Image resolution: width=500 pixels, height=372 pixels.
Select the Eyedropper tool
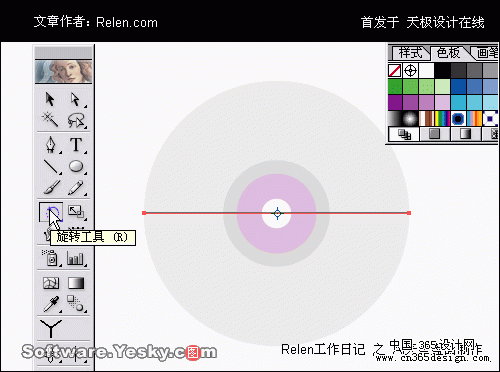tap(51, 304)
